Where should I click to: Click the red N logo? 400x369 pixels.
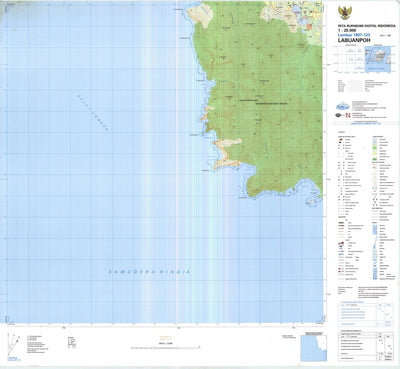point(348,115)
